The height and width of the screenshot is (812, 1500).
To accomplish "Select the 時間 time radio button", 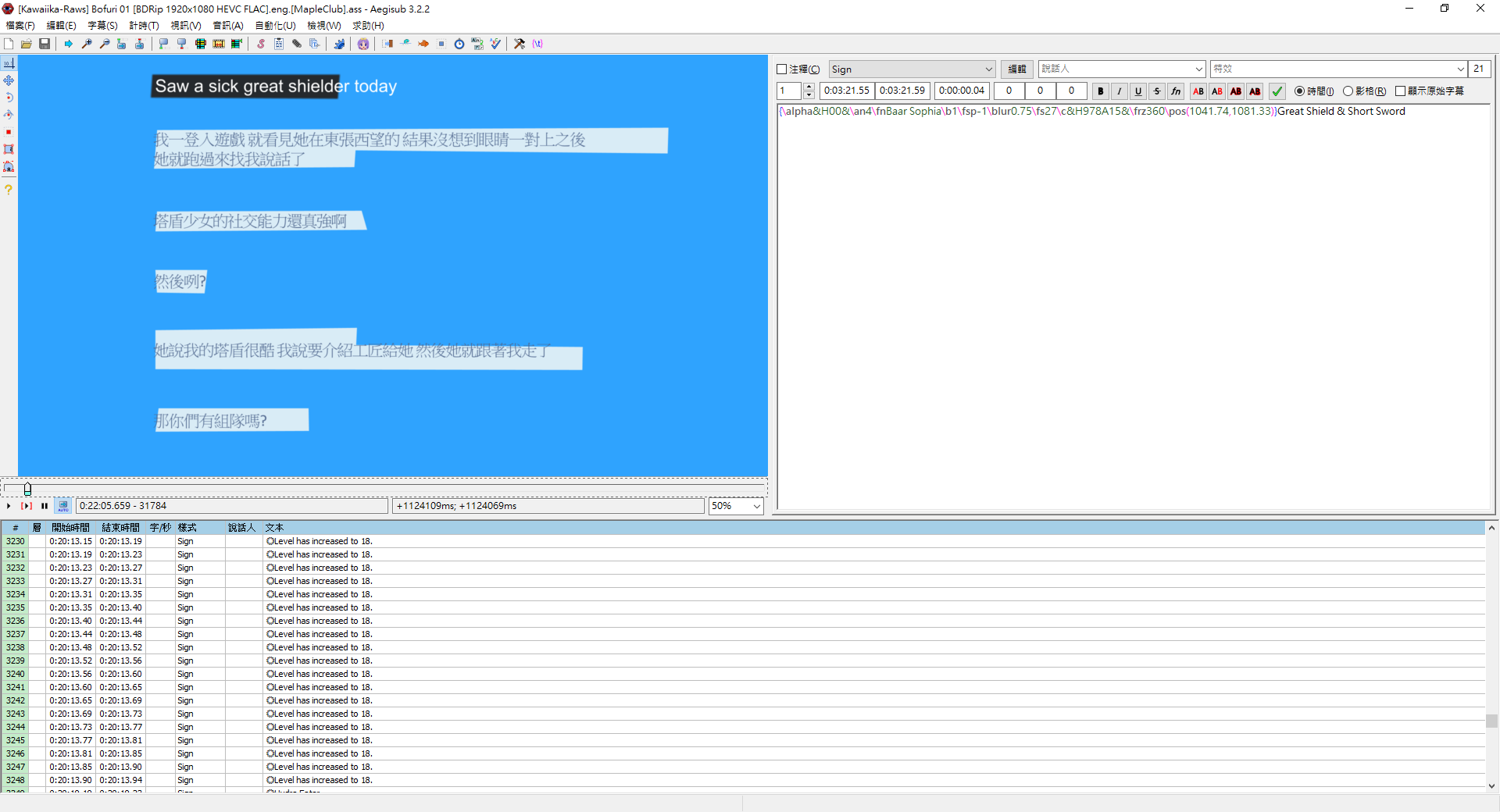I will 1299,91.
